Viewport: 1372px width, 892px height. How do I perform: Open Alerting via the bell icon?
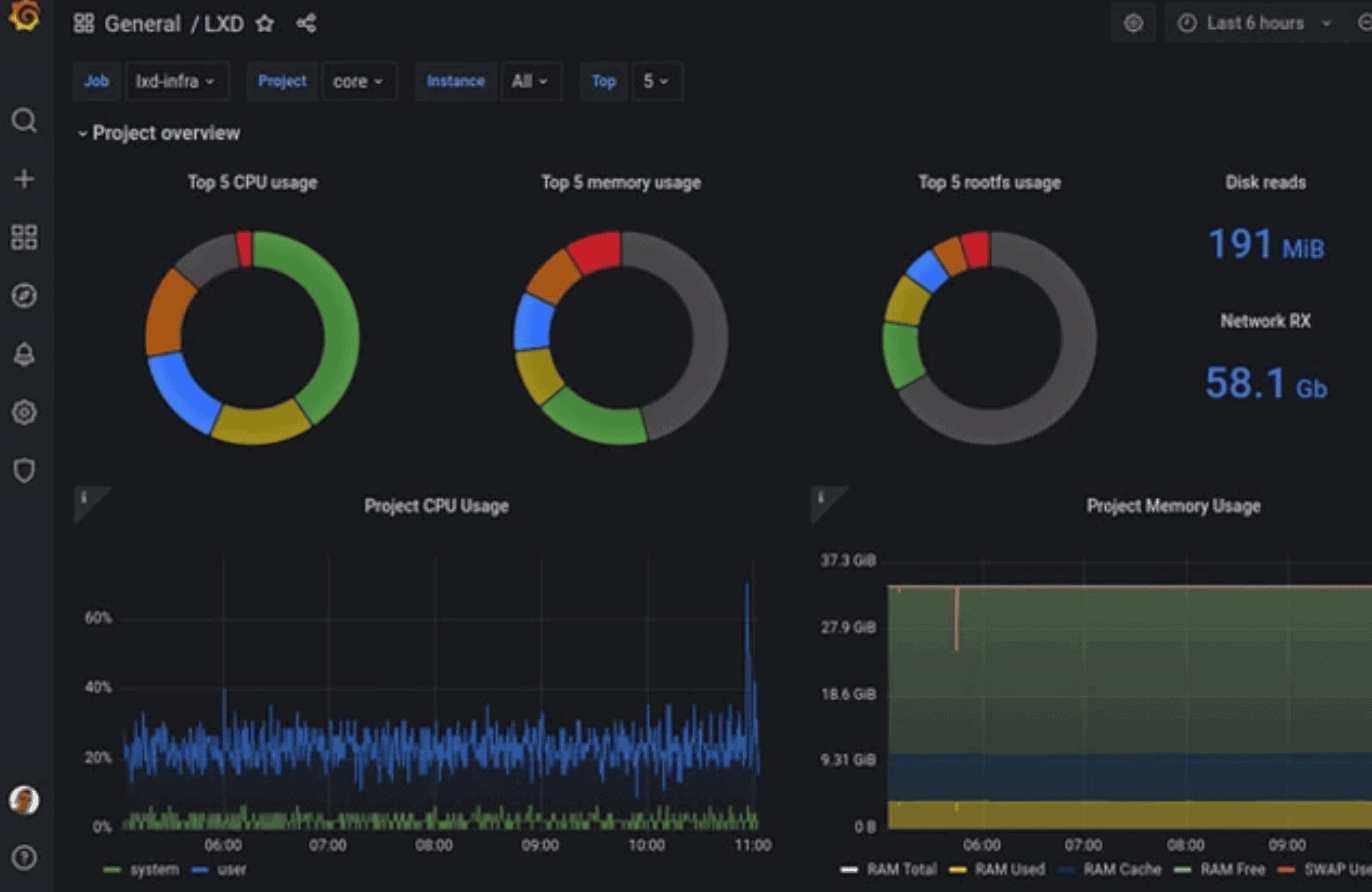point(24,354)
